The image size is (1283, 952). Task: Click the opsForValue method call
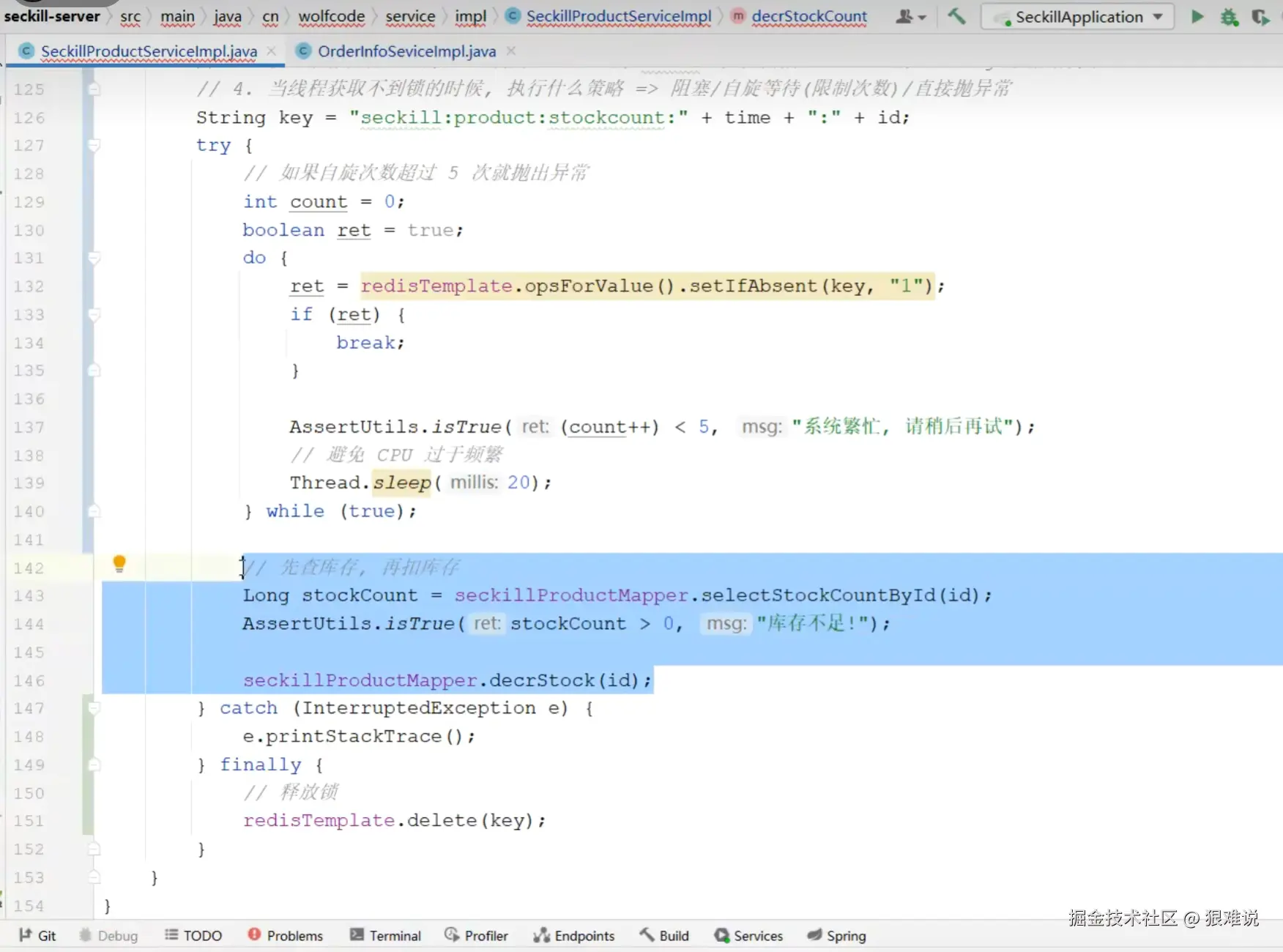589,286
